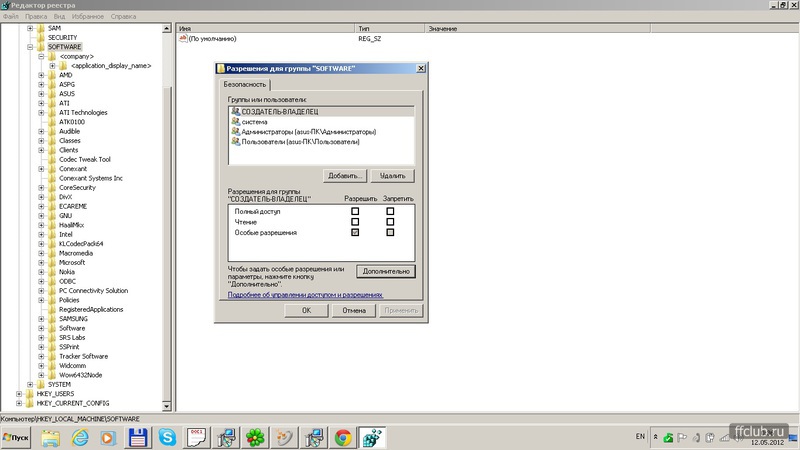Click the СОЗДАТЕЛЬ-ВЛАДЕЛЕЦ user group icon
The width and height of the screenshot is (800, 450).
(x=235, y=111)
